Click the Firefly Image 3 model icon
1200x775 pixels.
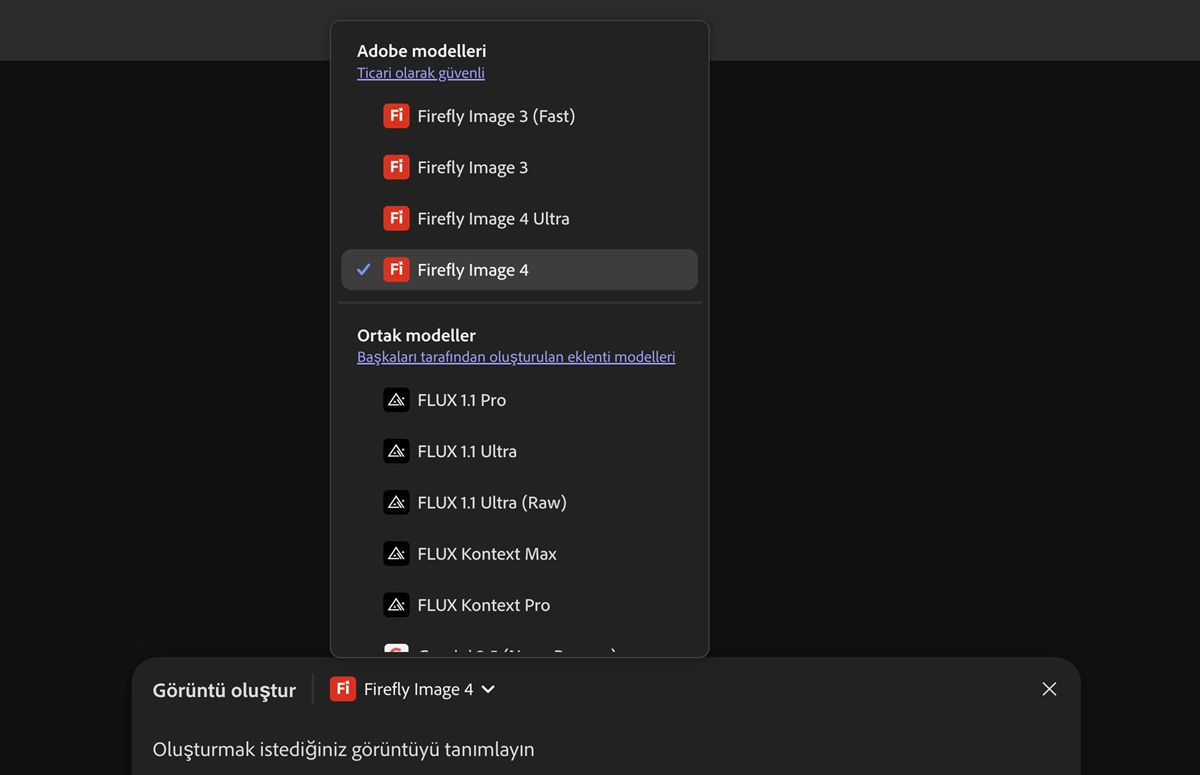[396, 167]
